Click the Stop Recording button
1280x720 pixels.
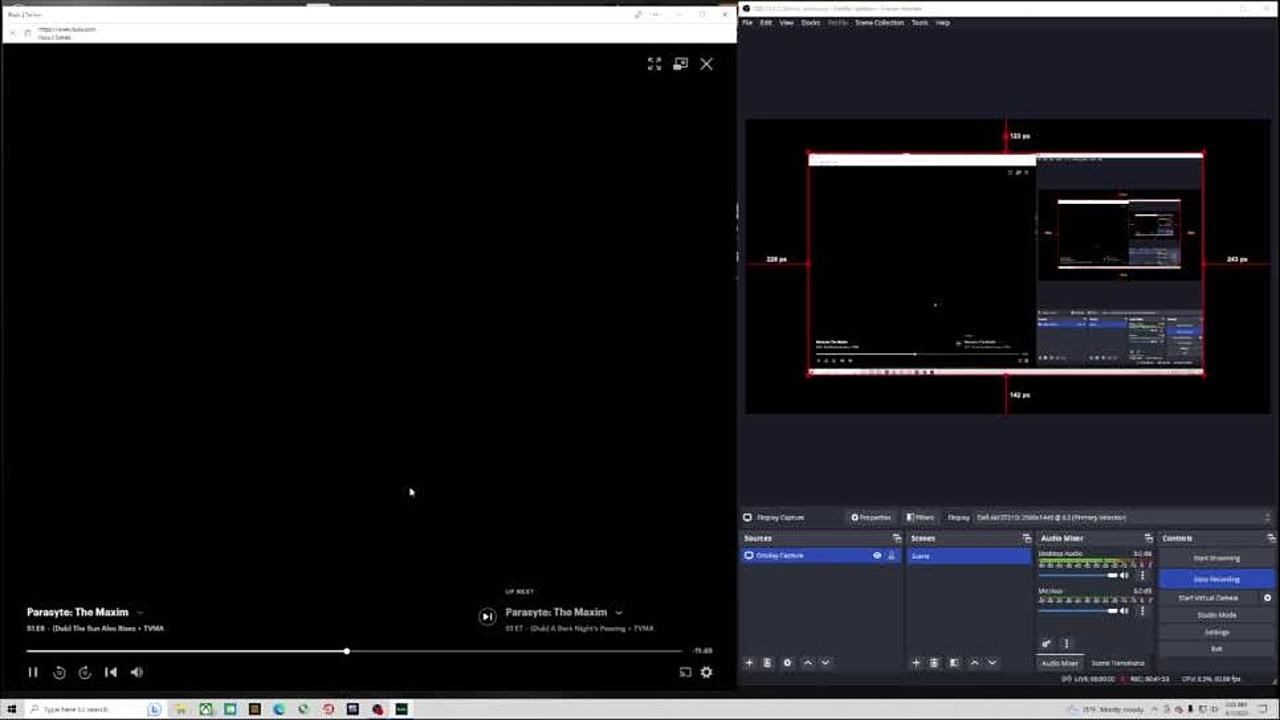tap(1216, 579)
